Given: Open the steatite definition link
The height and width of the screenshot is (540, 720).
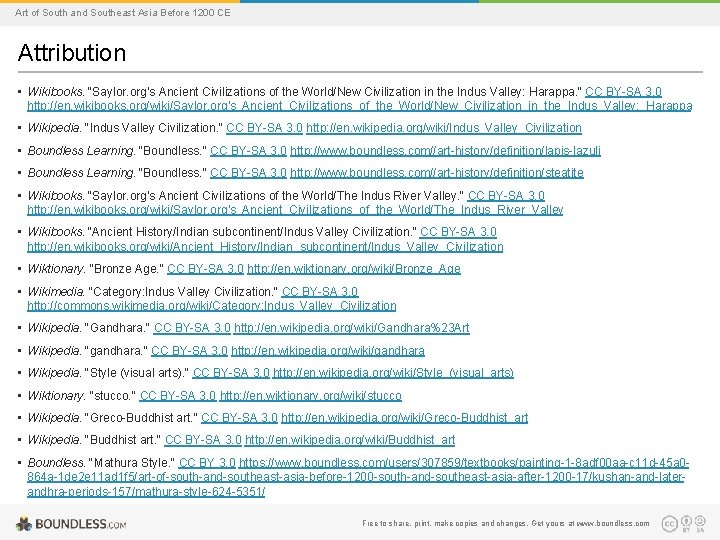Looking at the screenshot, I should (x=437, y=173).
